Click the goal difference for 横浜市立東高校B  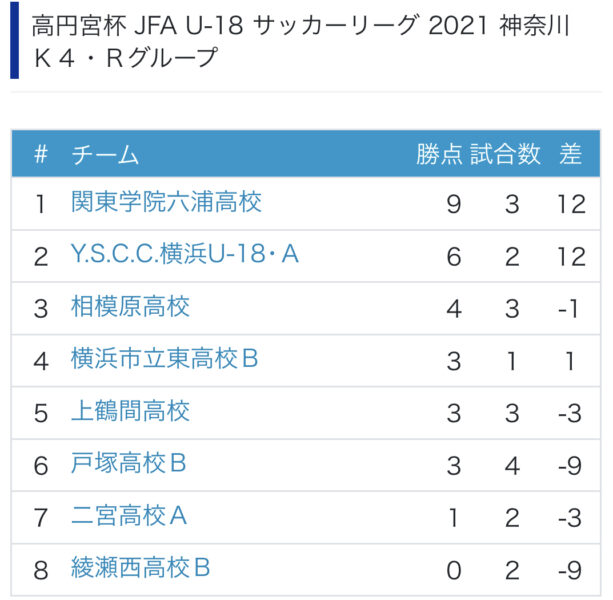[570, 360]
